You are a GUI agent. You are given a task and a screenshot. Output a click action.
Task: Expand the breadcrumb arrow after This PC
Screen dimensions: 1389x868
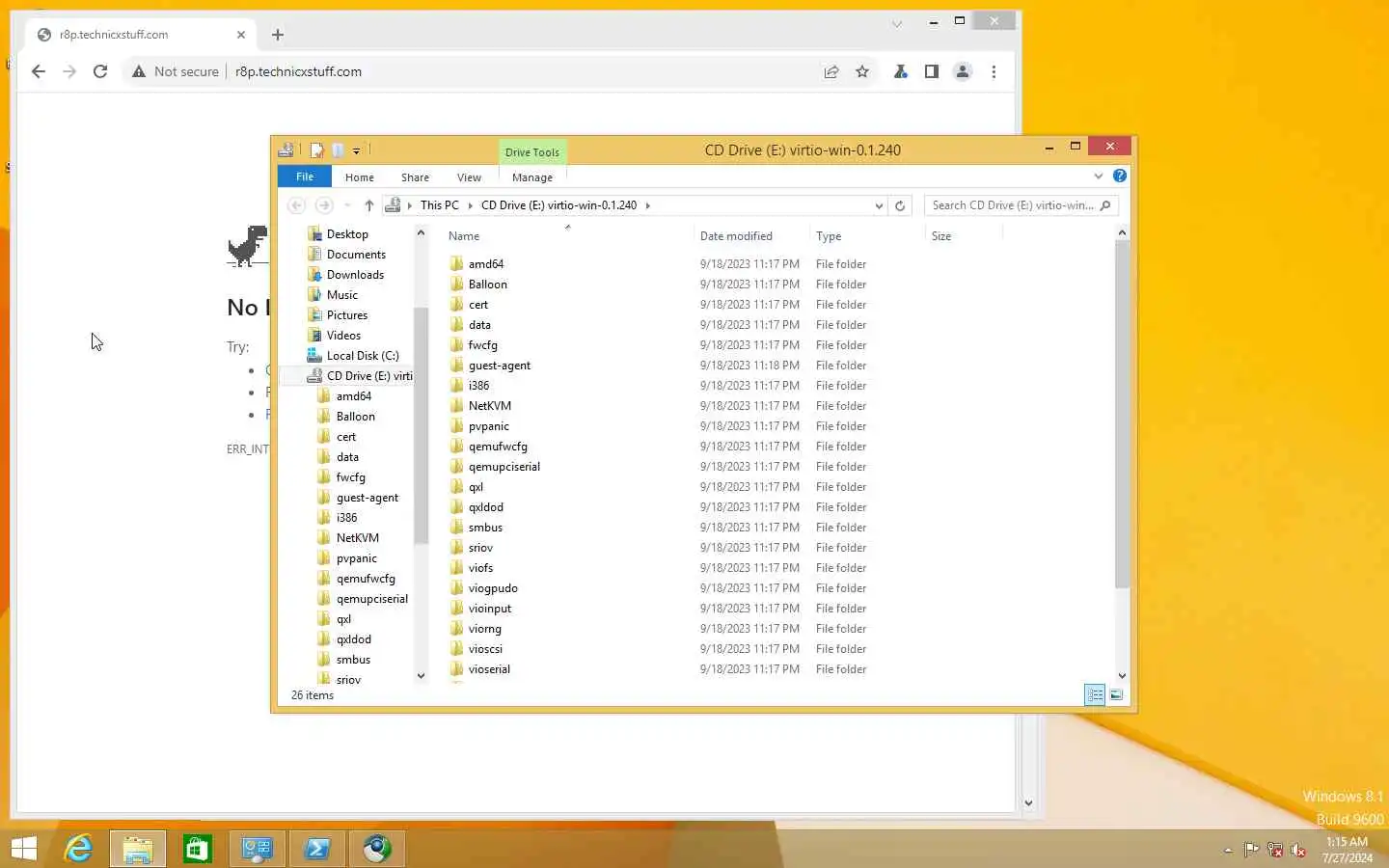tap(471, 205)
